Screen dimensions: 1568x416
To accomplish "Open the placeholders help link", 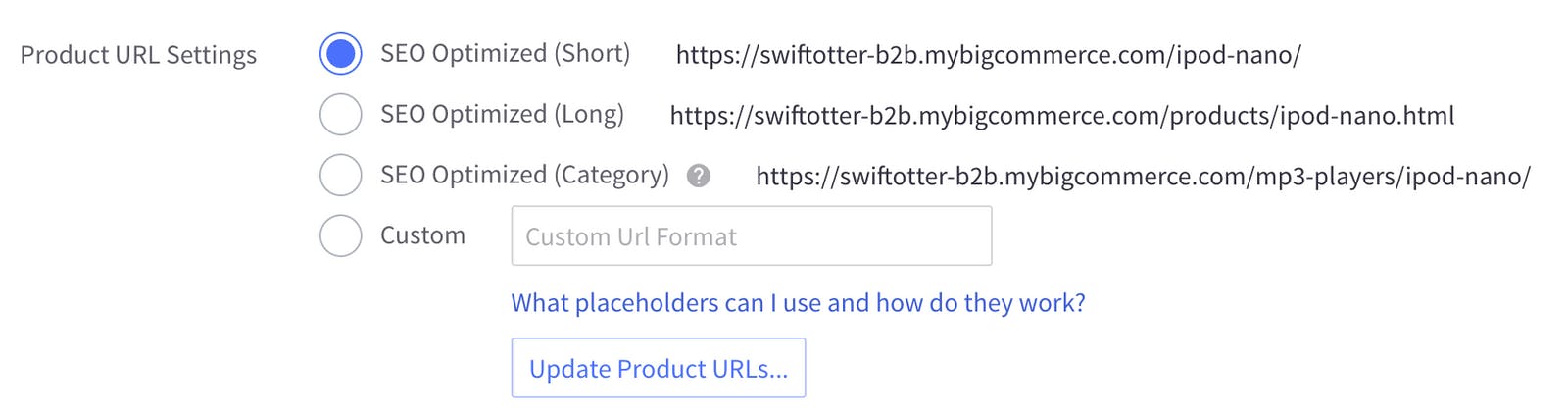I will click(x=798, y=303).
